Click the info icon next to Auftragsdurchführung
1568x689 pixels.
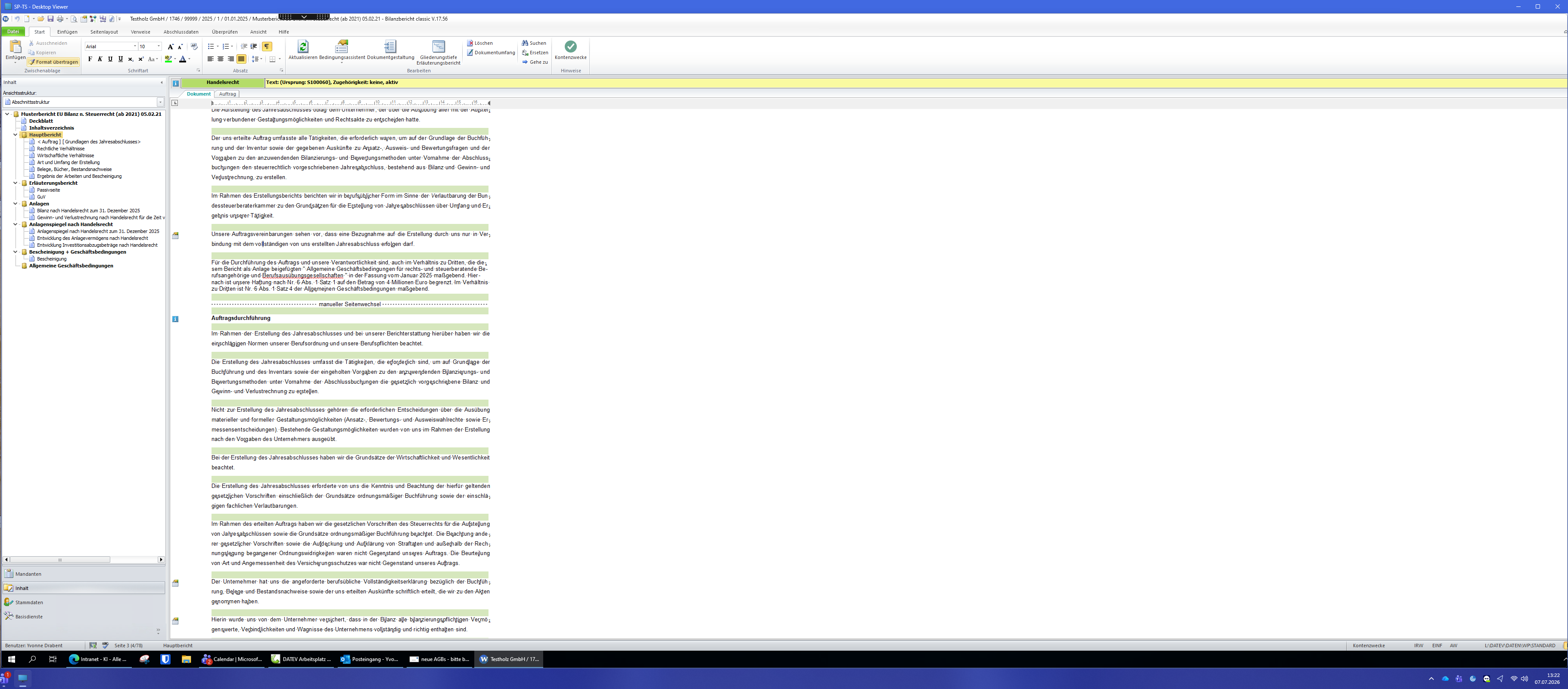tap(175, 319)
